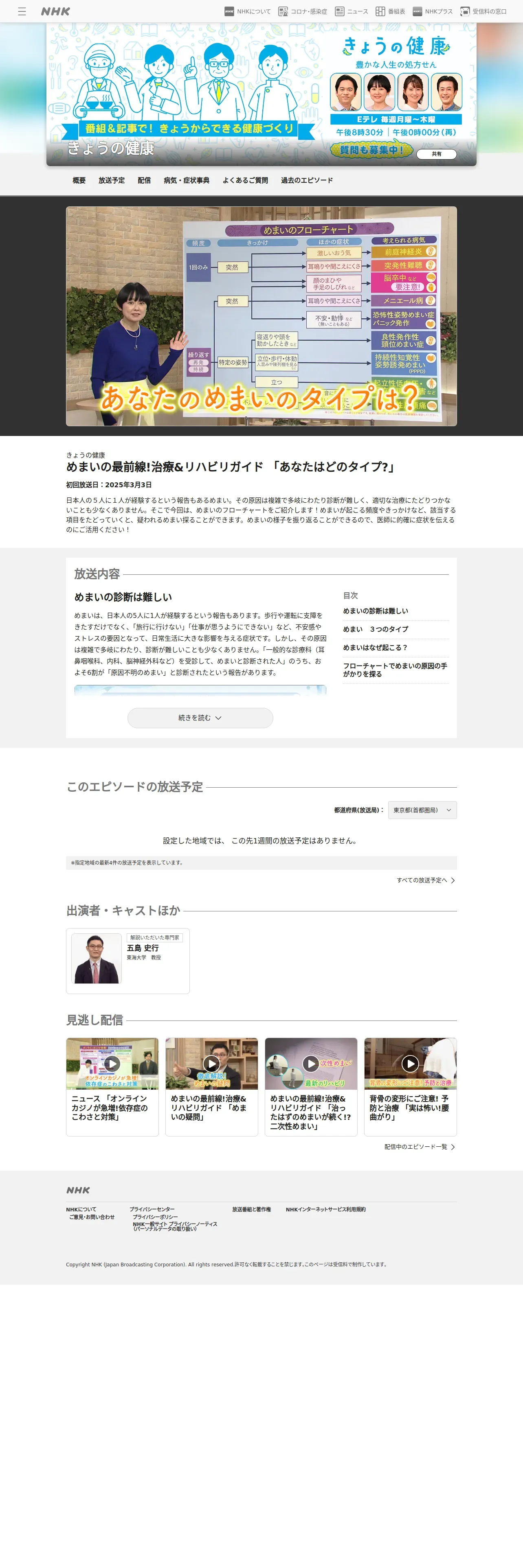This screenshot has width=523, height=1568.
Task: Play the オンラインカジノ news video
Action: point(112,1063)
